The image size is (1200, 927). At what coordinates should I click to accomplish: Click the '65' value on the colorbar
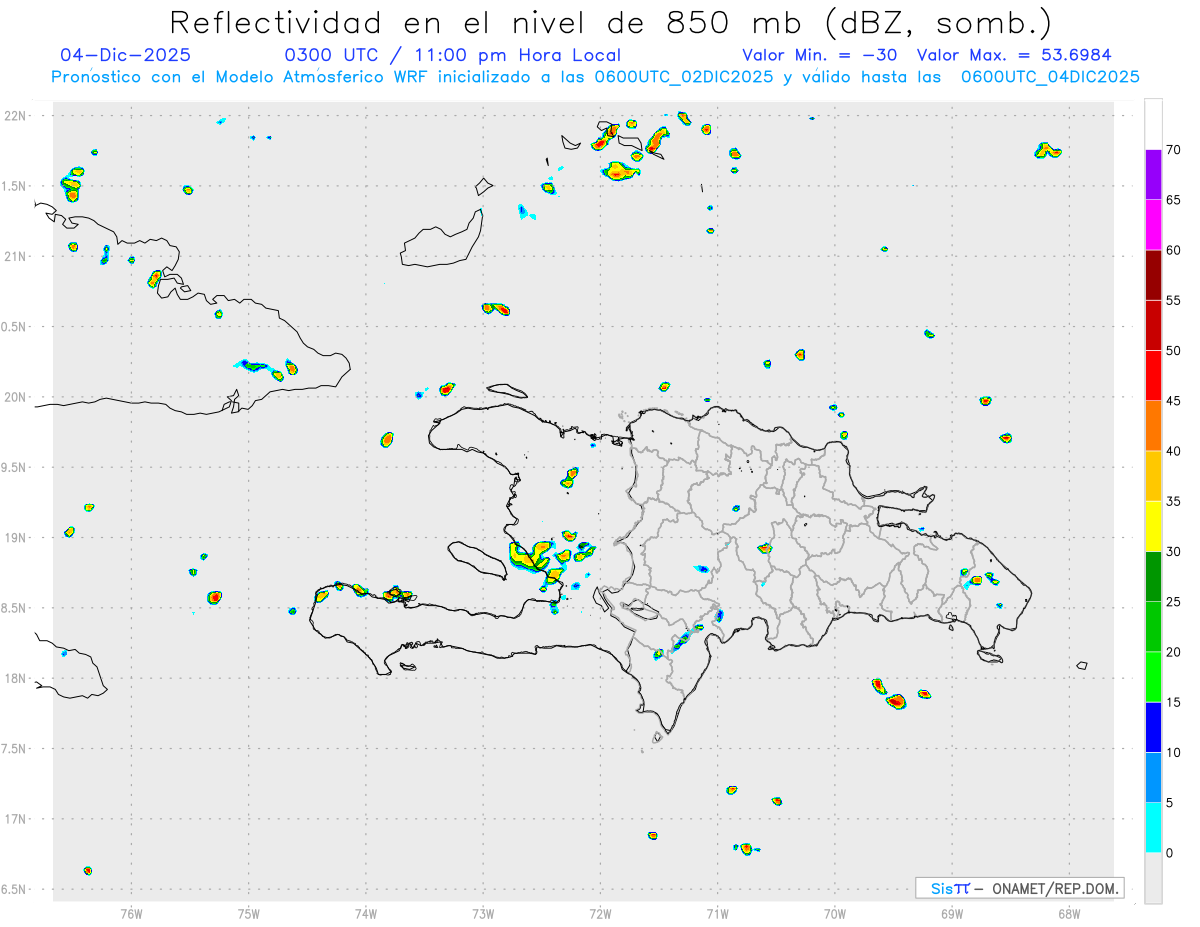click(x=1174, y=200)
